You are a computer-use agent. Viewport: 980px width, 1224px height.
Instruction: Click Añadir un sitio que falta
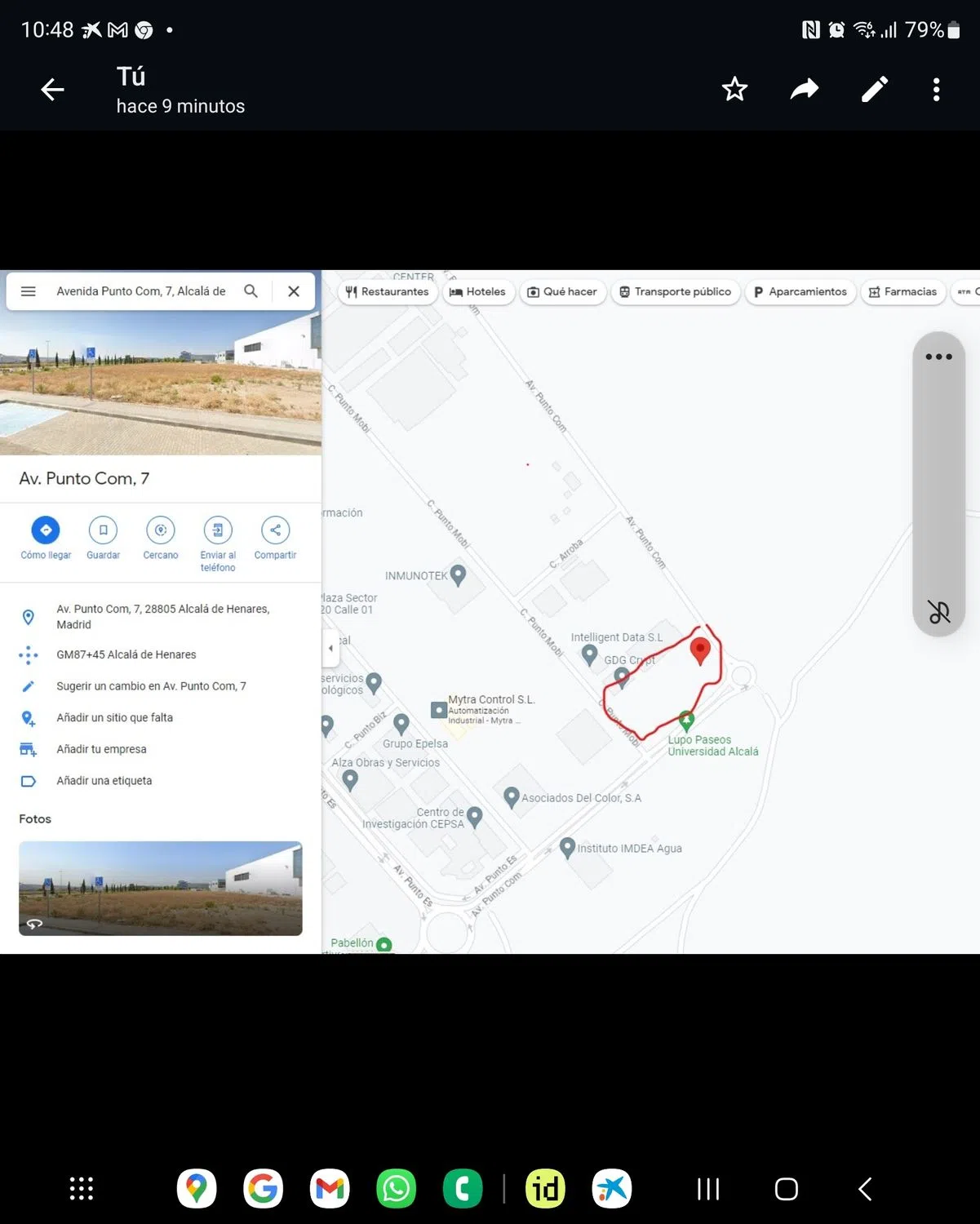click(x=114, y=718)
